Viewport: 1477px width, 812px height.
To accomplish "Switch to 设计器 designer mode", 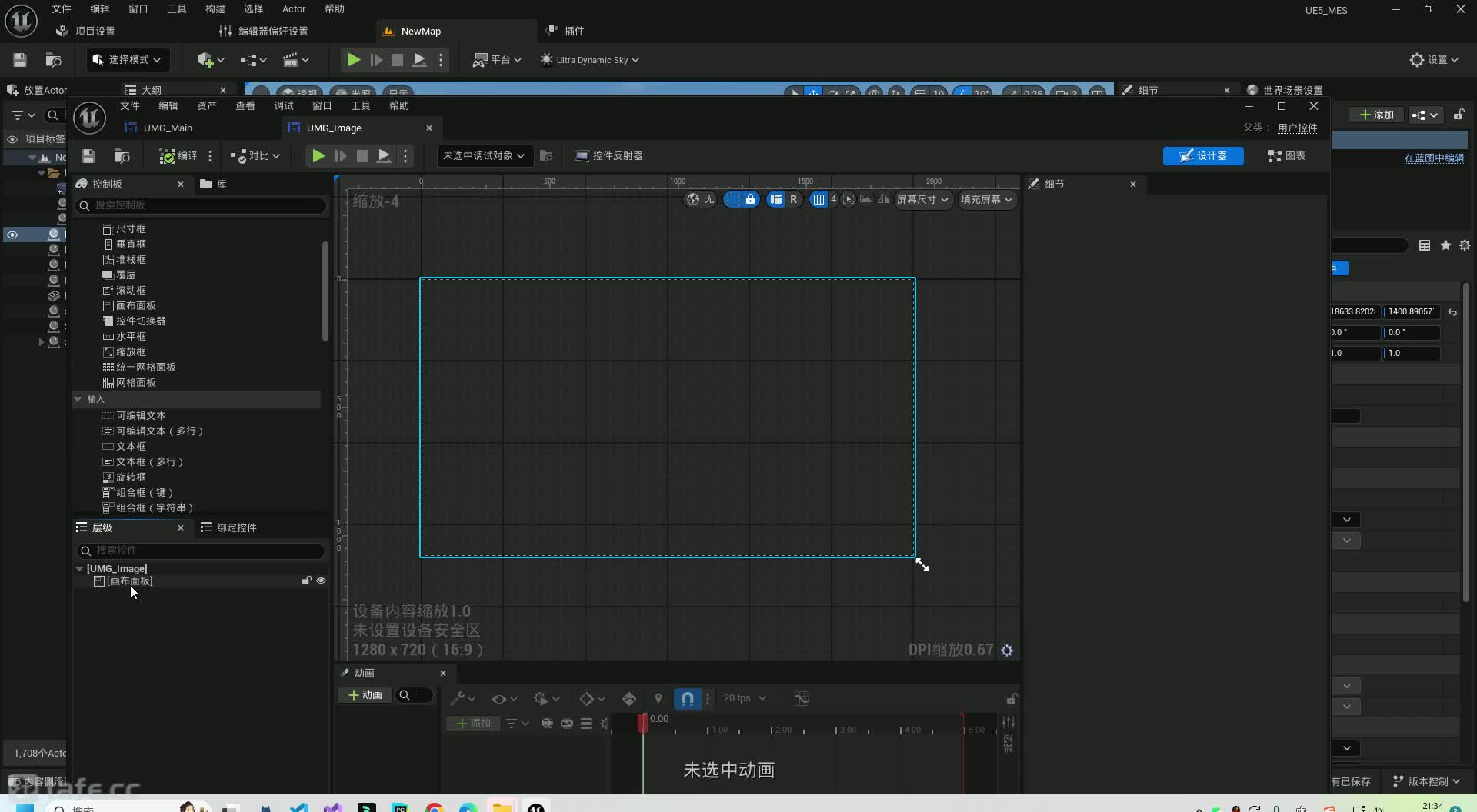I will [1203, 156].
